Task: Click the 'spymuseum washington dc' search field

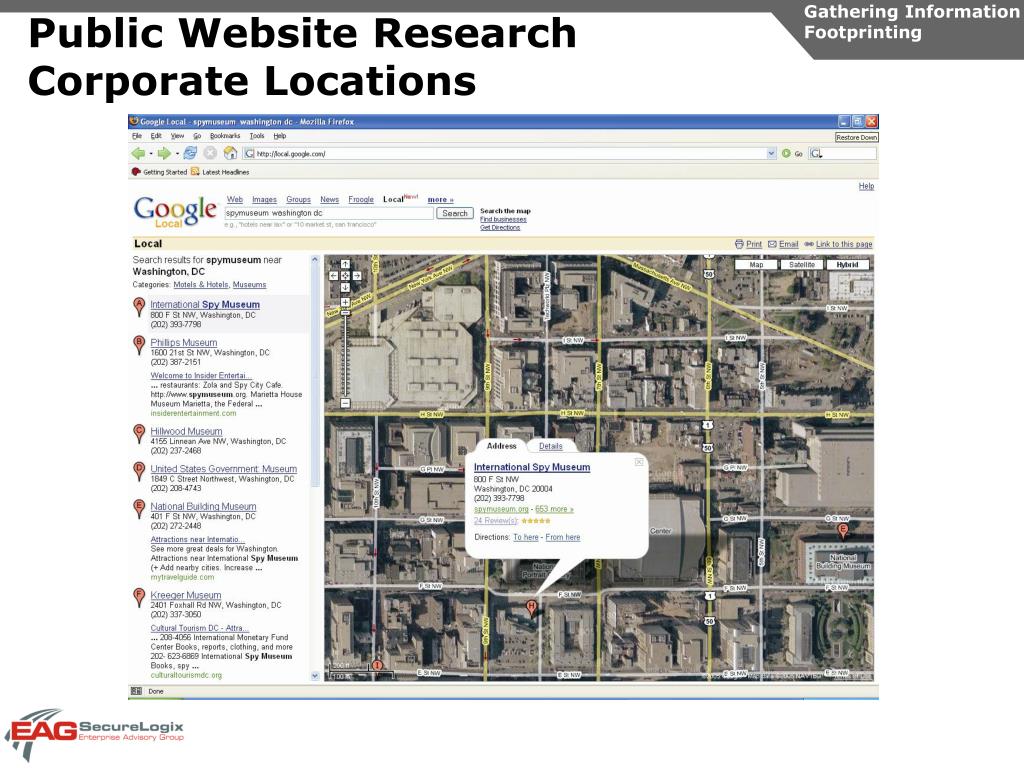Action: tap(329, 214)
